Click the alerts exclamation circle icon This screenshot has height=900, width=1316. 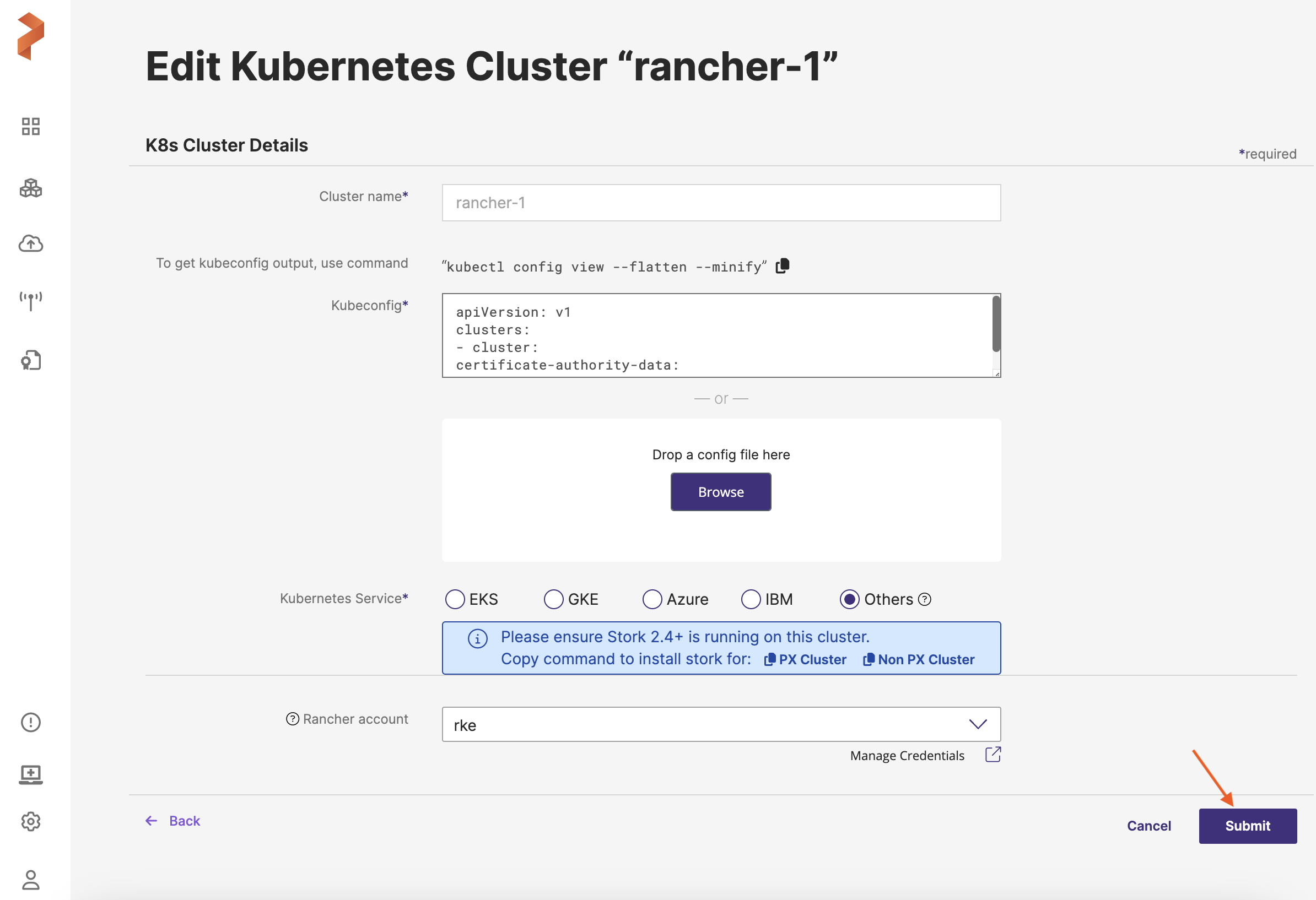click(30, 722)
